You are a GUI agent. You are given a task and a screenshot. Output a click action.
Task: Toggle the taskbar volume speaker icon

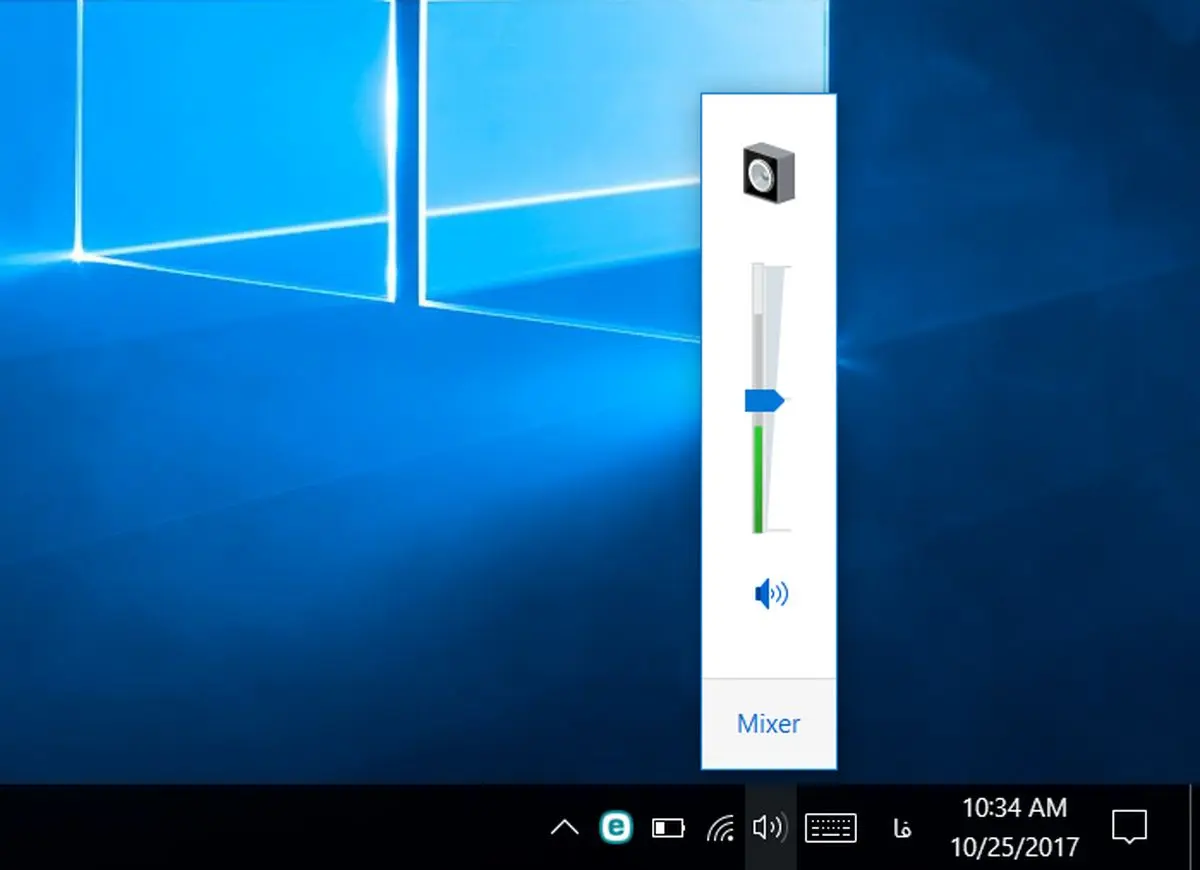770,827
